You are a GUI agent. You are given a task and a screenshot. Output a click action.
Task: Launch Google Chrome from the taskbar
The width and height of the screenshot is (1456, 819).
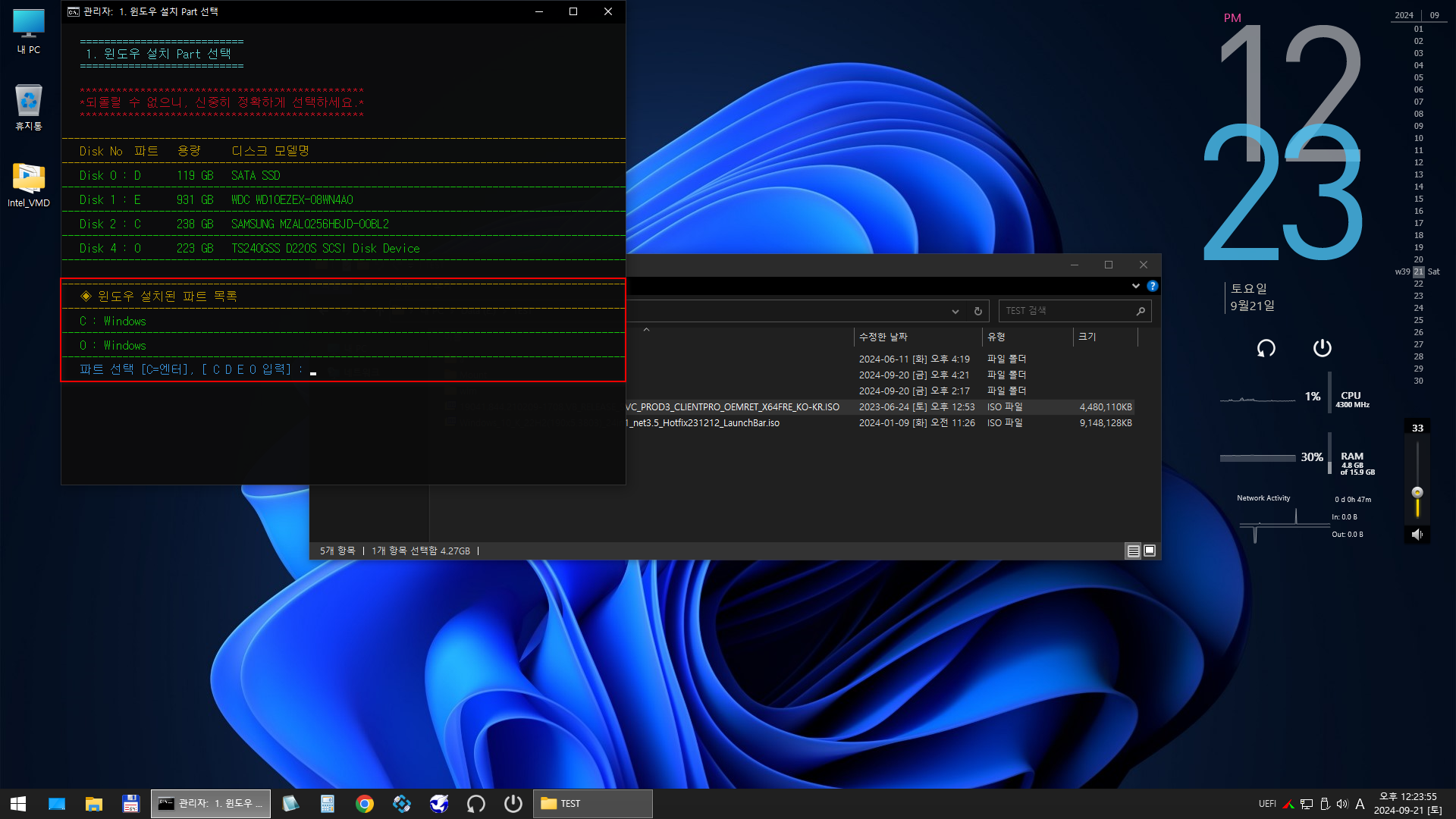pos(365,804)
